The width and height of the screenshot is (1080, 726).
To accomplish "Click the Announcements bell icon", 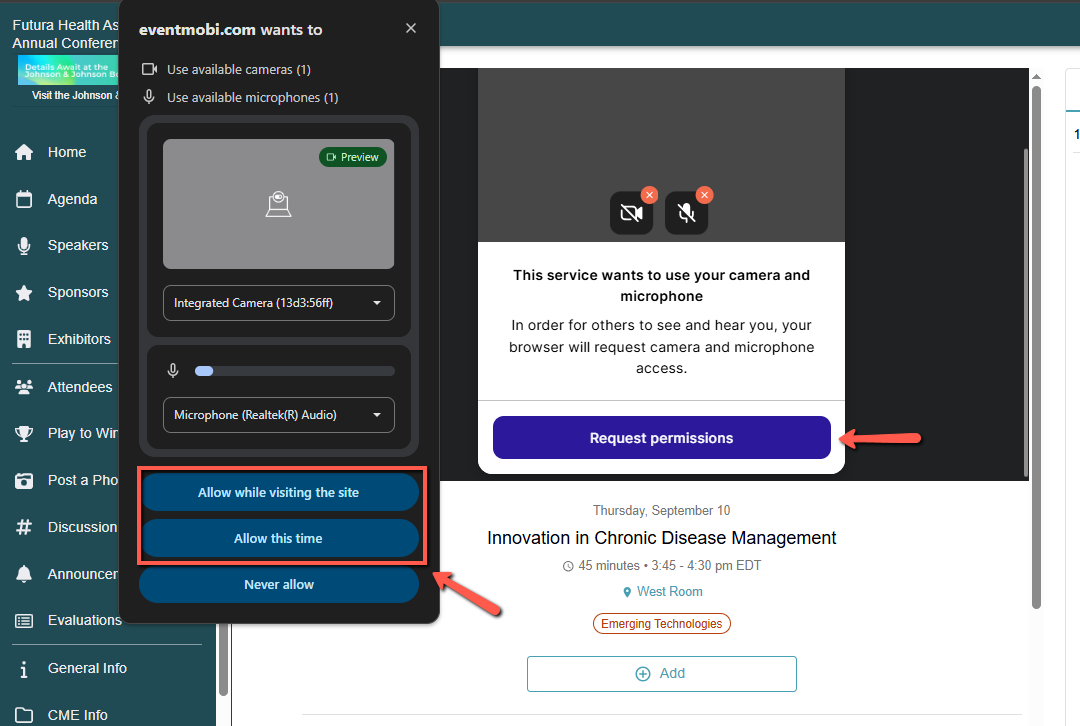I will tap(24, 574).
